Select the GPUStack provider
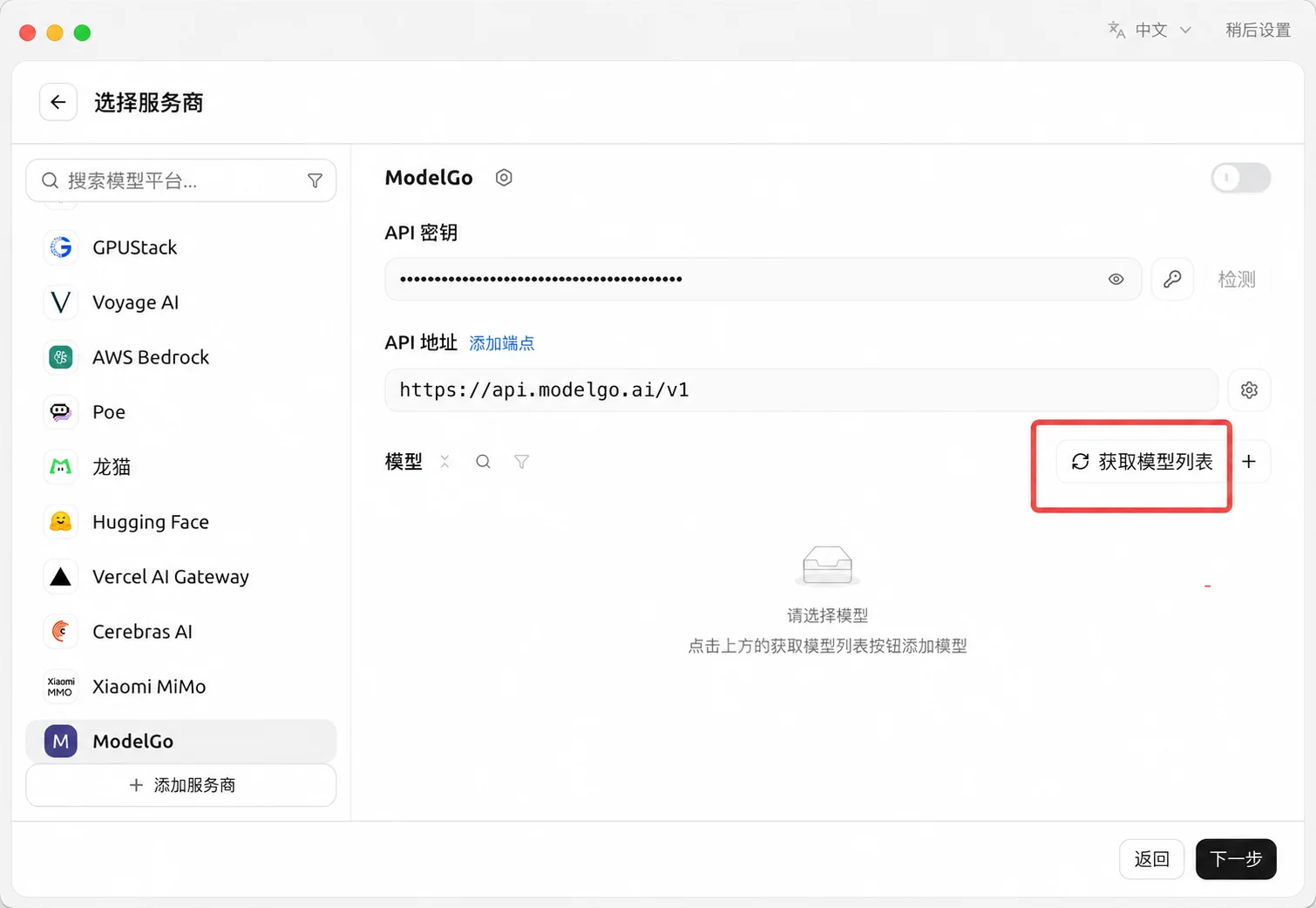This screenshot has width=1316, height=908. coord(181,247)
